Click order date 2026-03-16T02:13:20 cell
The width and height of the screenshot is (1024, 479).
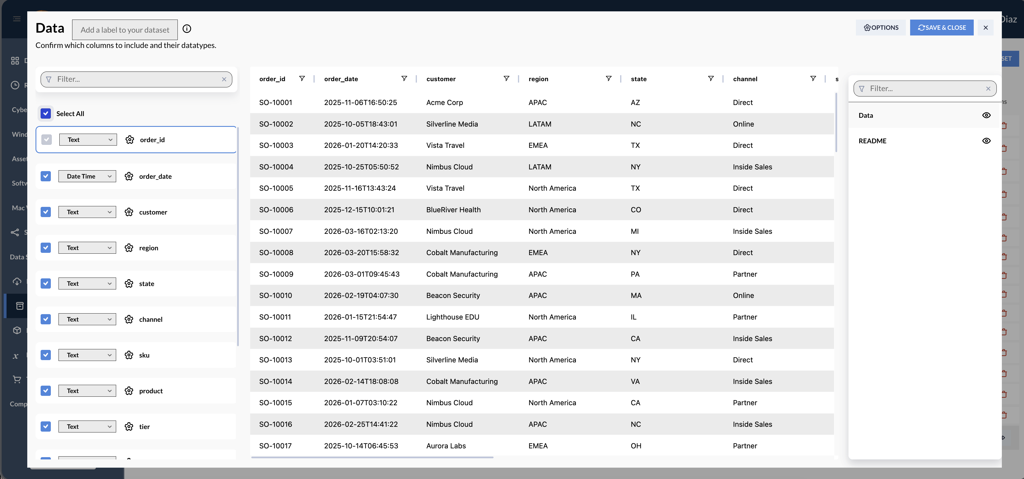coord(361,231)
